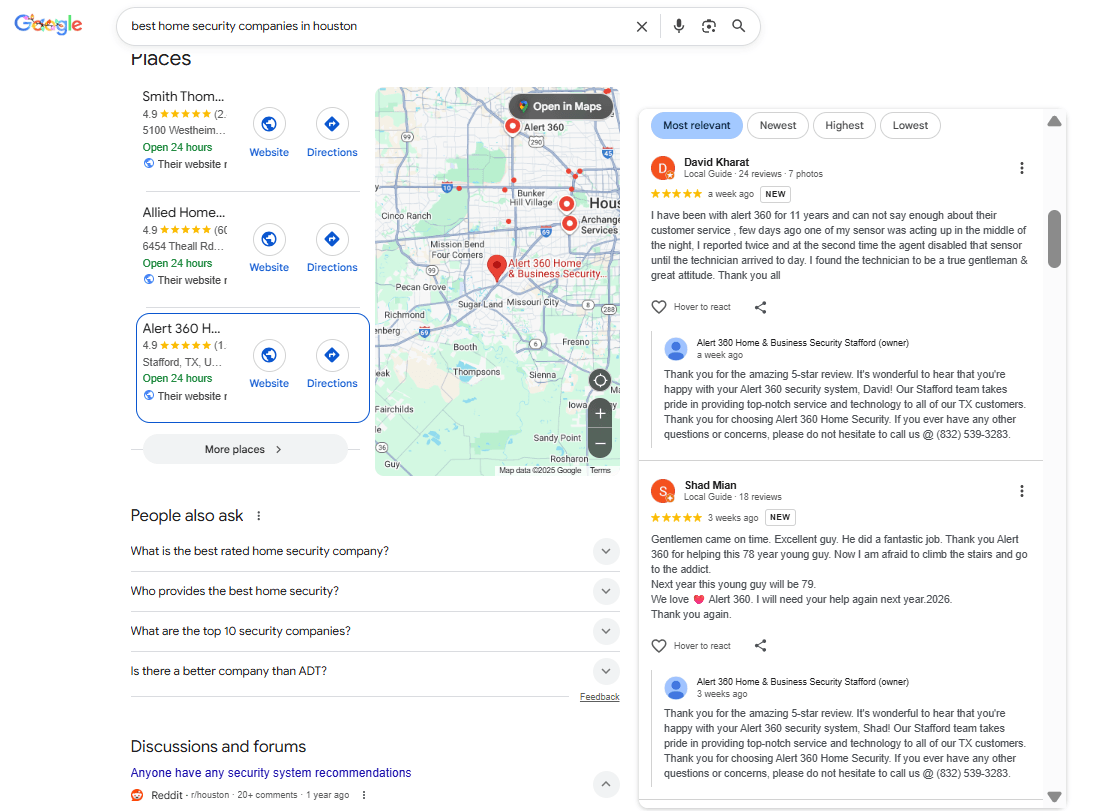Image resolution: width=1098 pixels, height=811 pixels.
Task: Share Shad Mian's review
Action: [x=761, y=645]
